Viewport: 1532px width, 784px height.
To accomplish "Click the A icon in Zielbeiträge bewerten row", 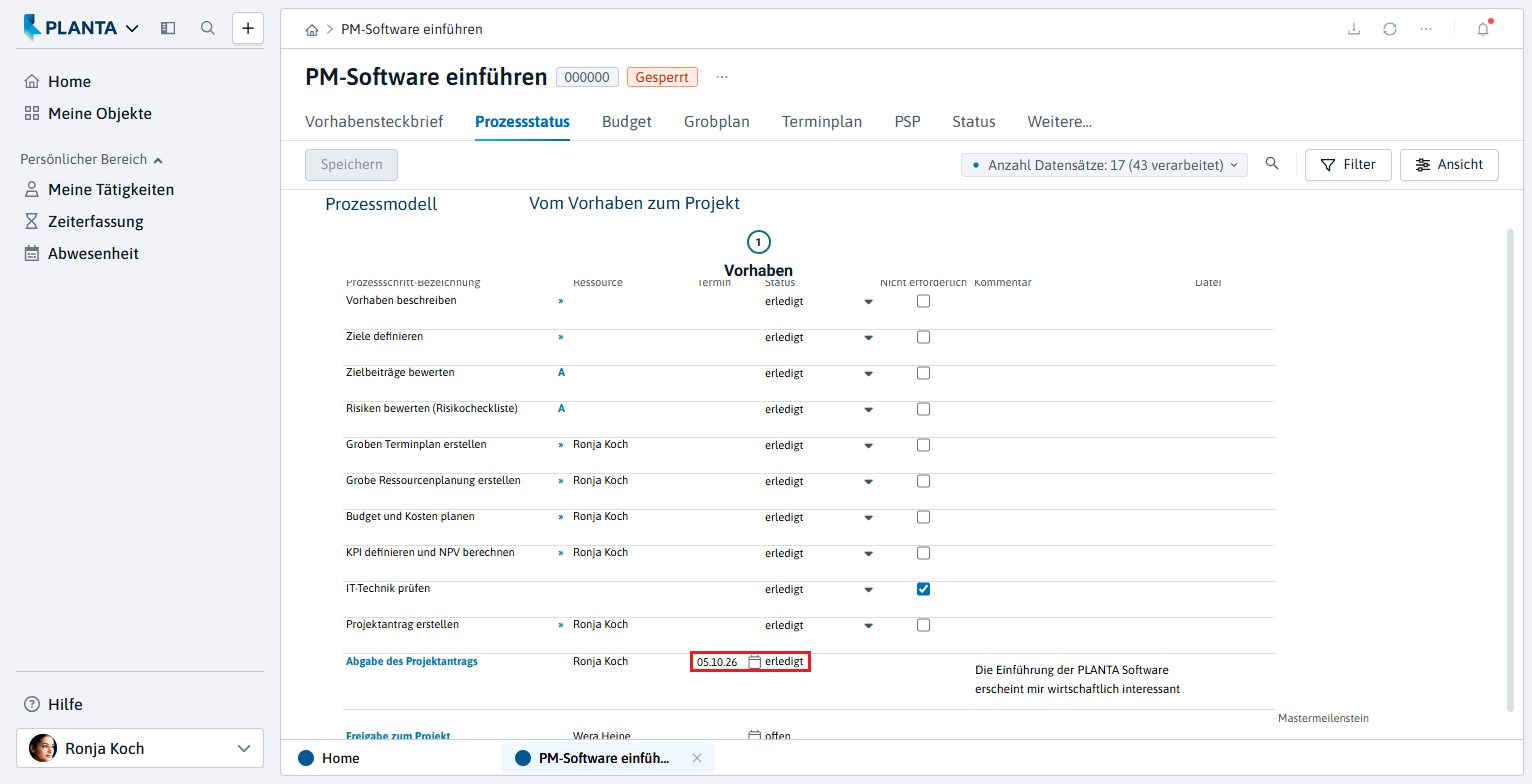I will [x=561, y=373].
